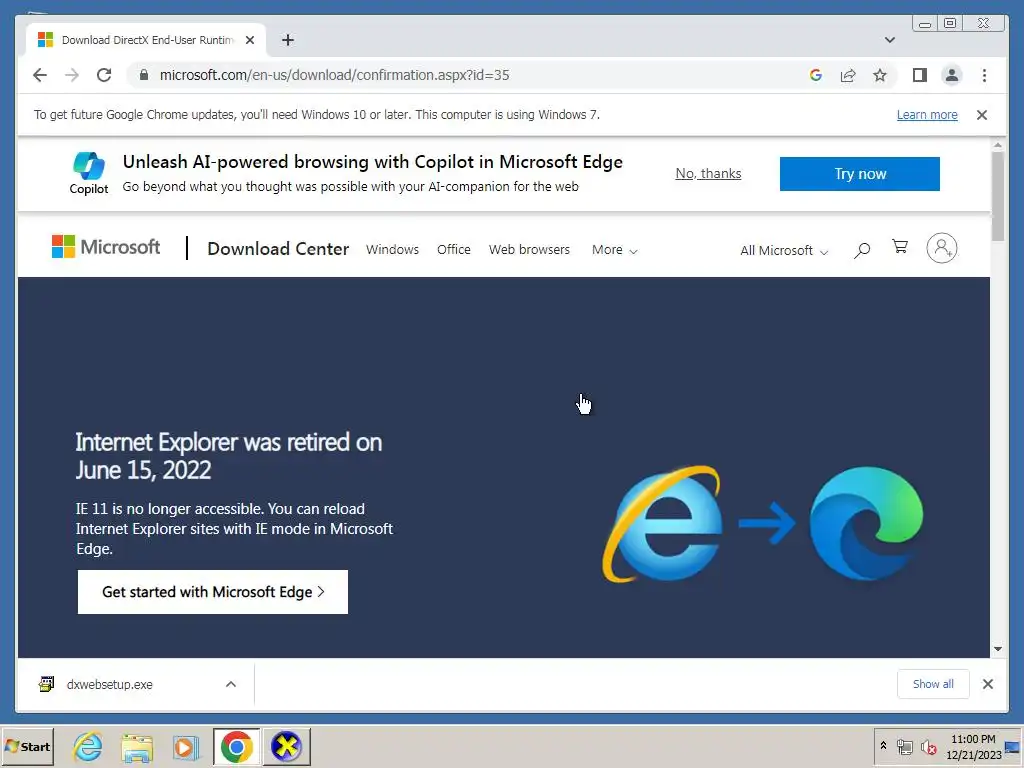Open the Chrome side panel
The height and width of the screenshot is (768, 1024).
tap(920, 75)
